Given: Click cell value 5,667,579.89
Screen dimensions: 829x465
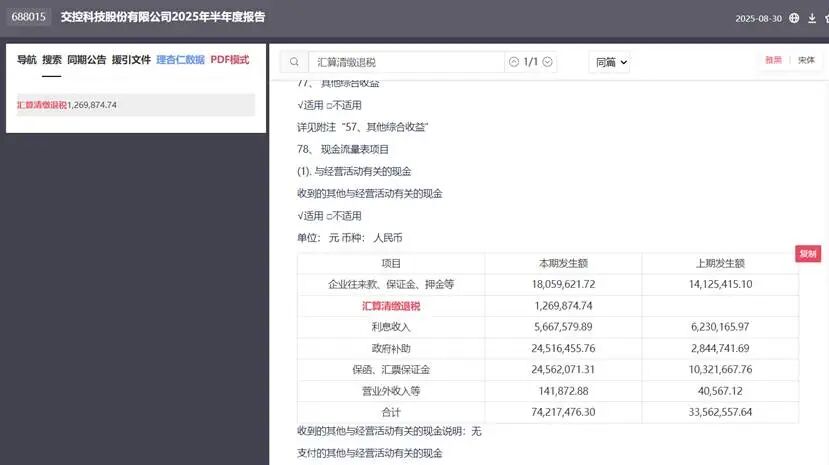Looking at the screenshot, I should pyautogui.click(x=563, y=327).
